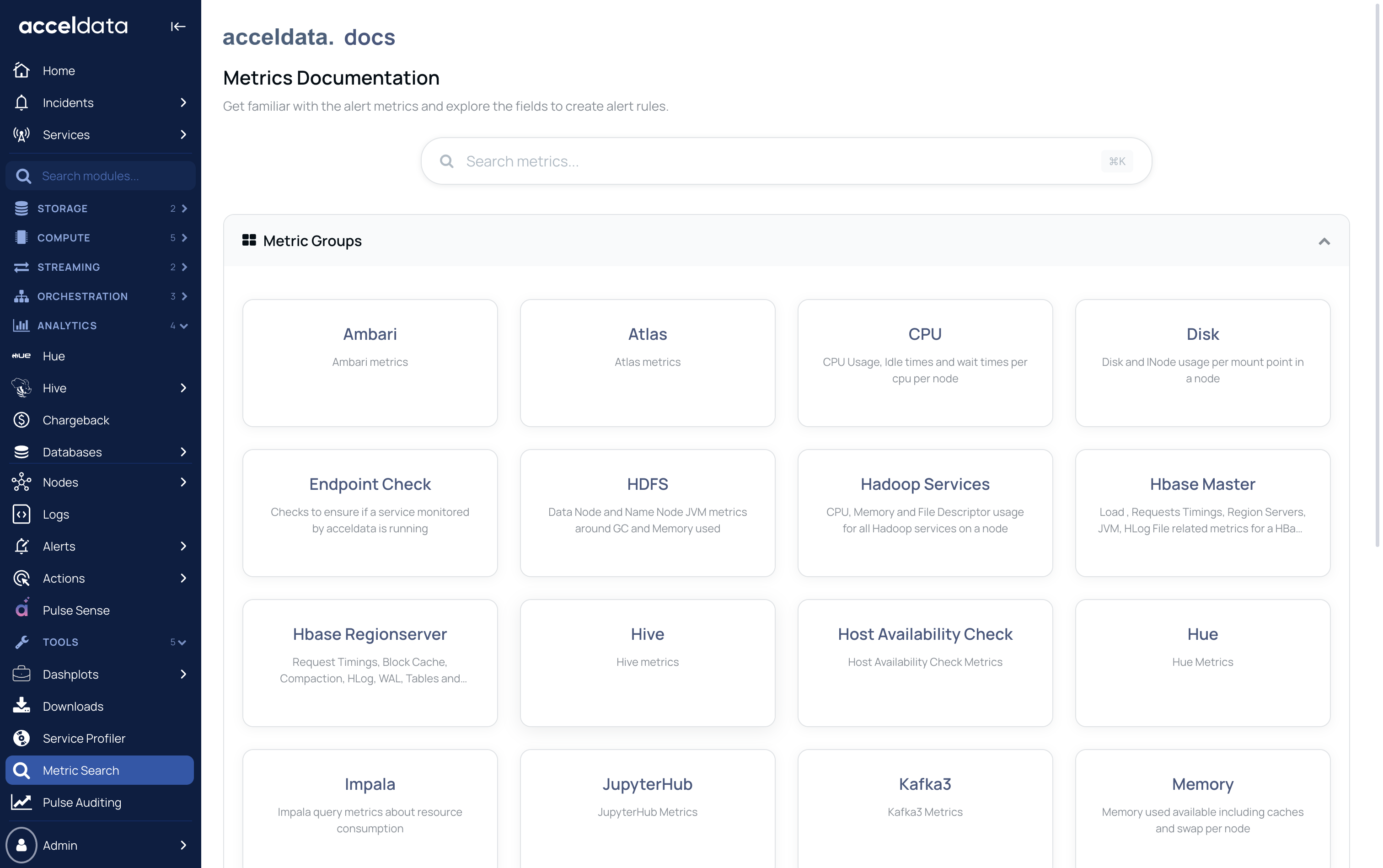Collapse the sidebar with the arrow icon
Image resolution: width=1383 pixels, height=868 pixels.
click(178, 27)
